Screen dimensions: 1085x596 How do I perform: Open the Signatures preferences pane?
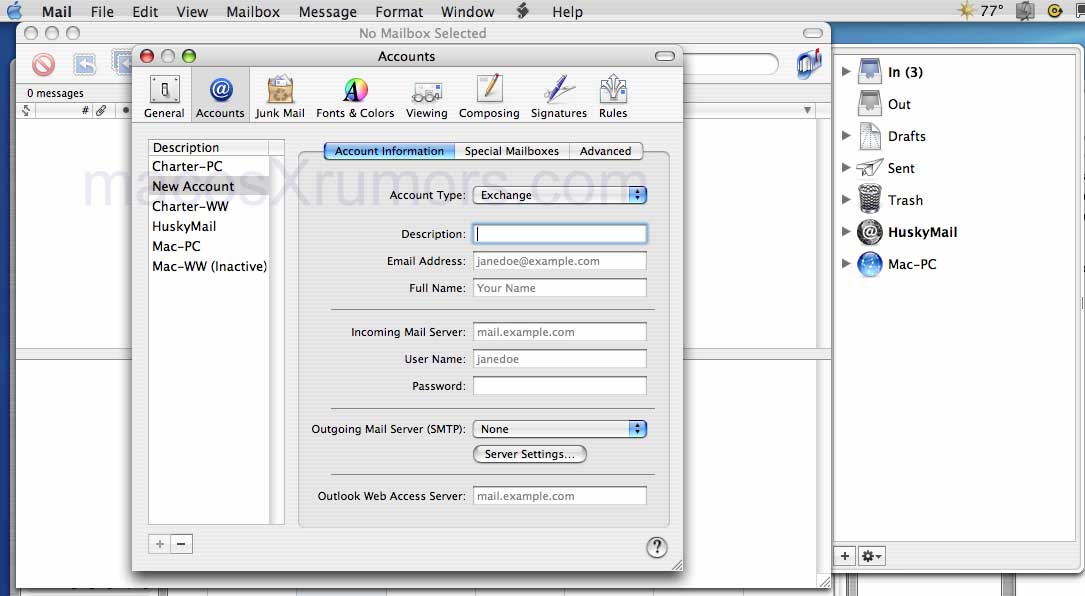click(x=558, y=96)
